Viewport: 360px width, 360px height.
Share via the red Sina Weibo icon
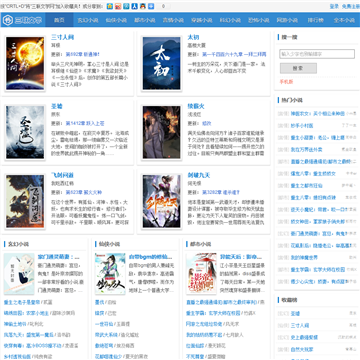[x=118, y=6]
